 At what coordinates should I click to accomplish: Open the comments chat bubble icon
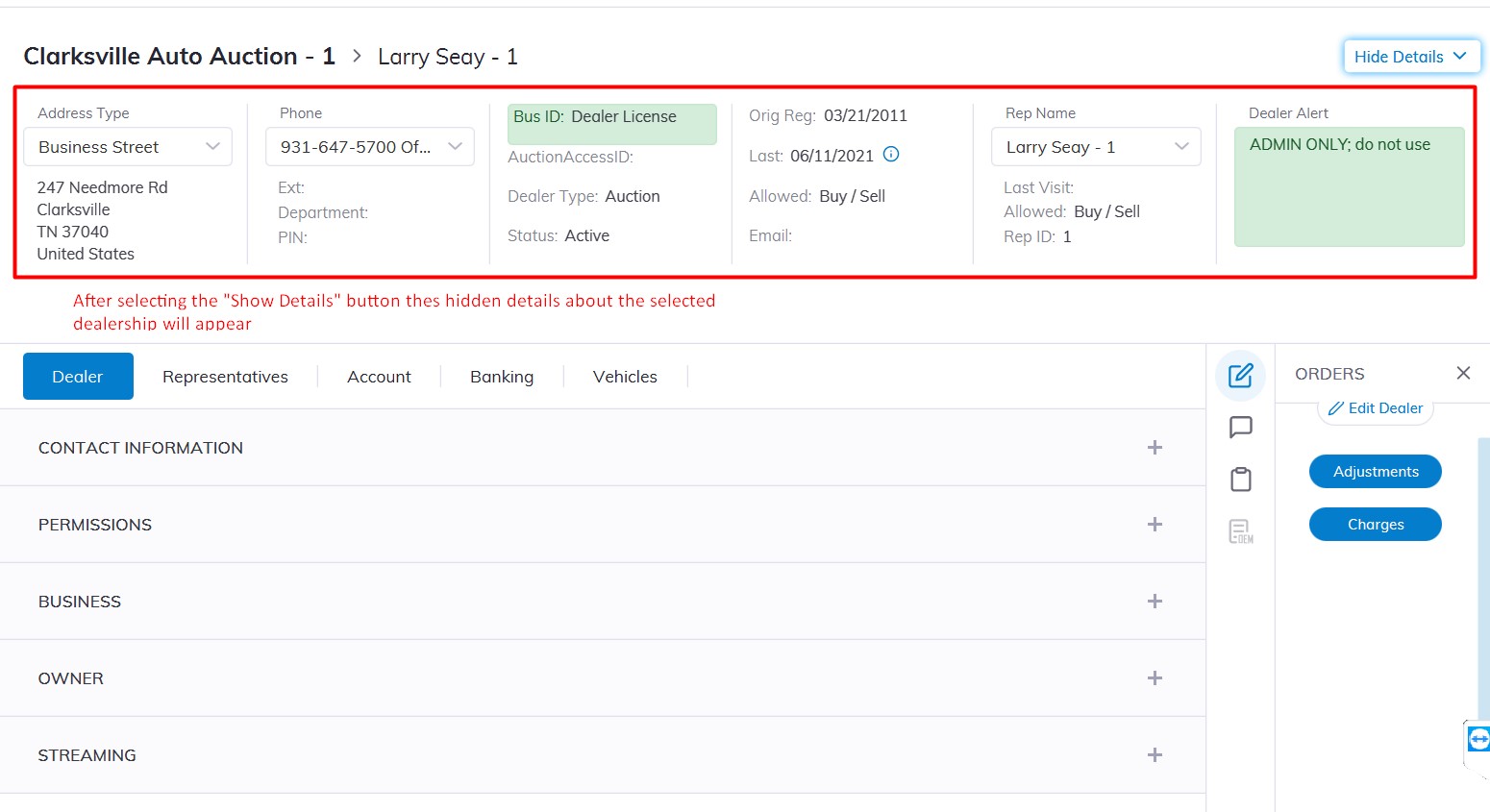point(1240,428)
